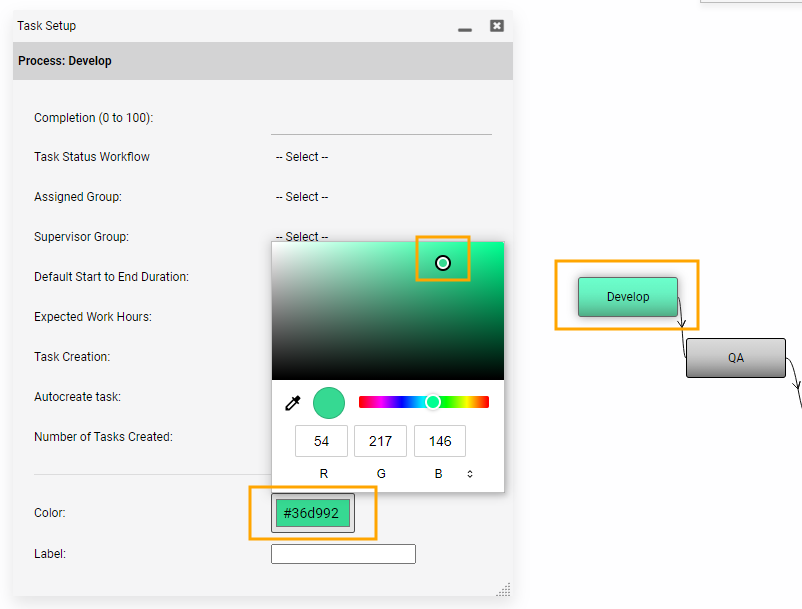Click the 'Number of Tasks Created:' label

click(x=103, y=437)
